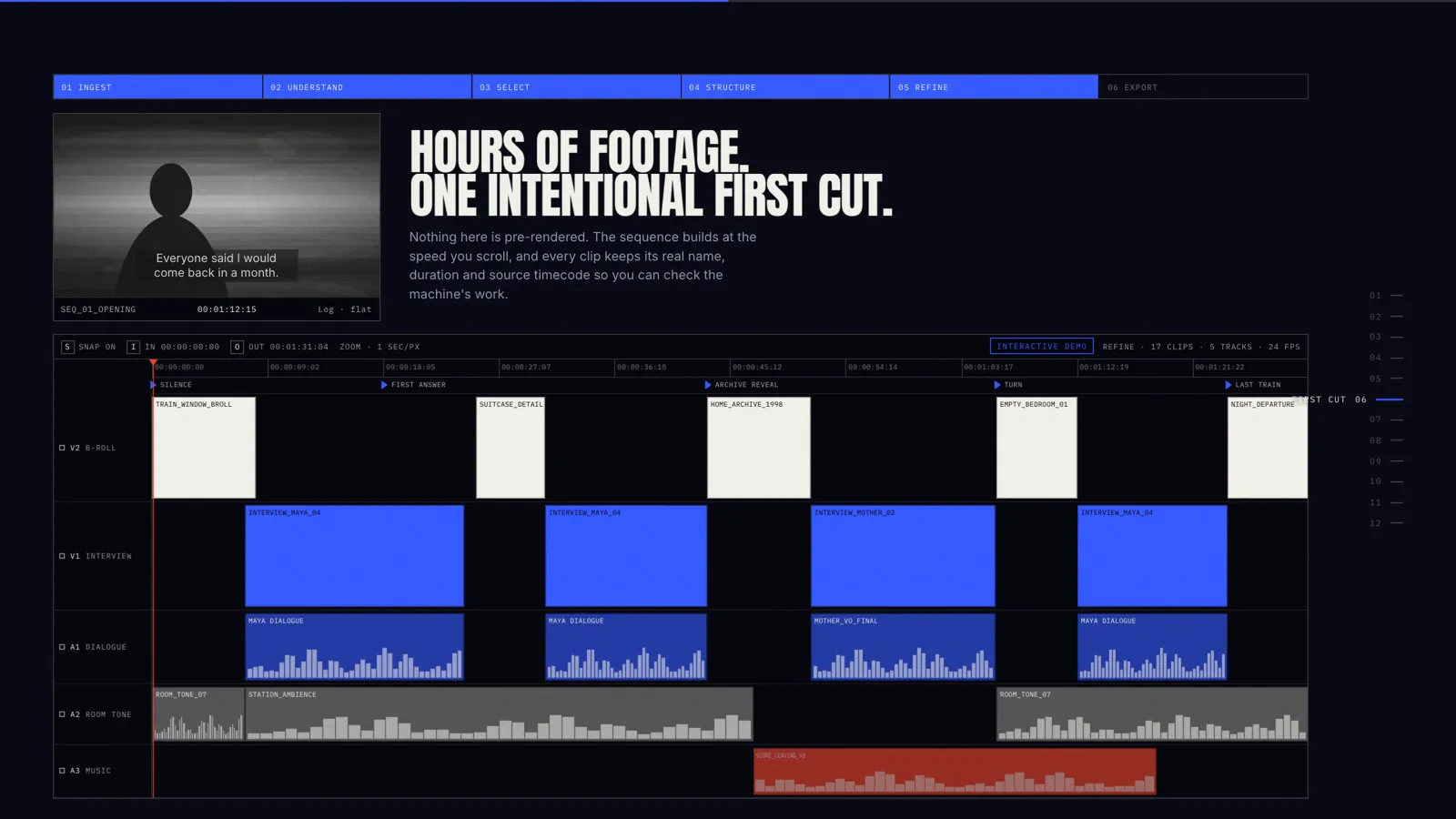Select the TRAIN_WINDOW_BROLL clip

point(204,448)
